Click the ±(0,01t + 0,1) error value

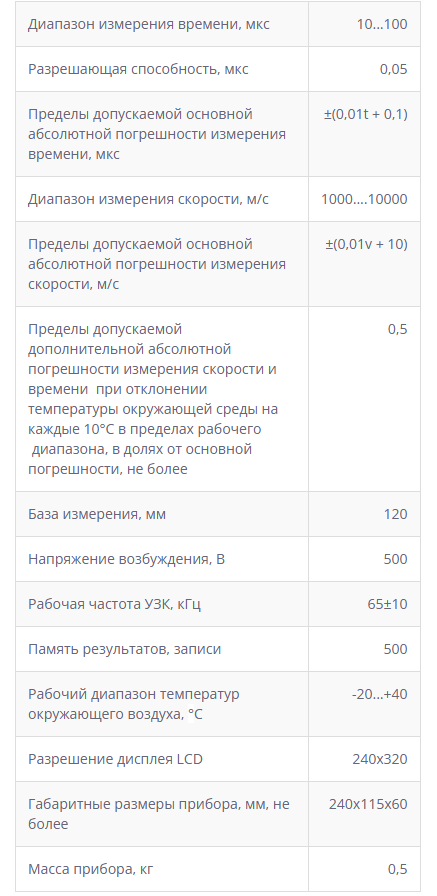point(366,114)
